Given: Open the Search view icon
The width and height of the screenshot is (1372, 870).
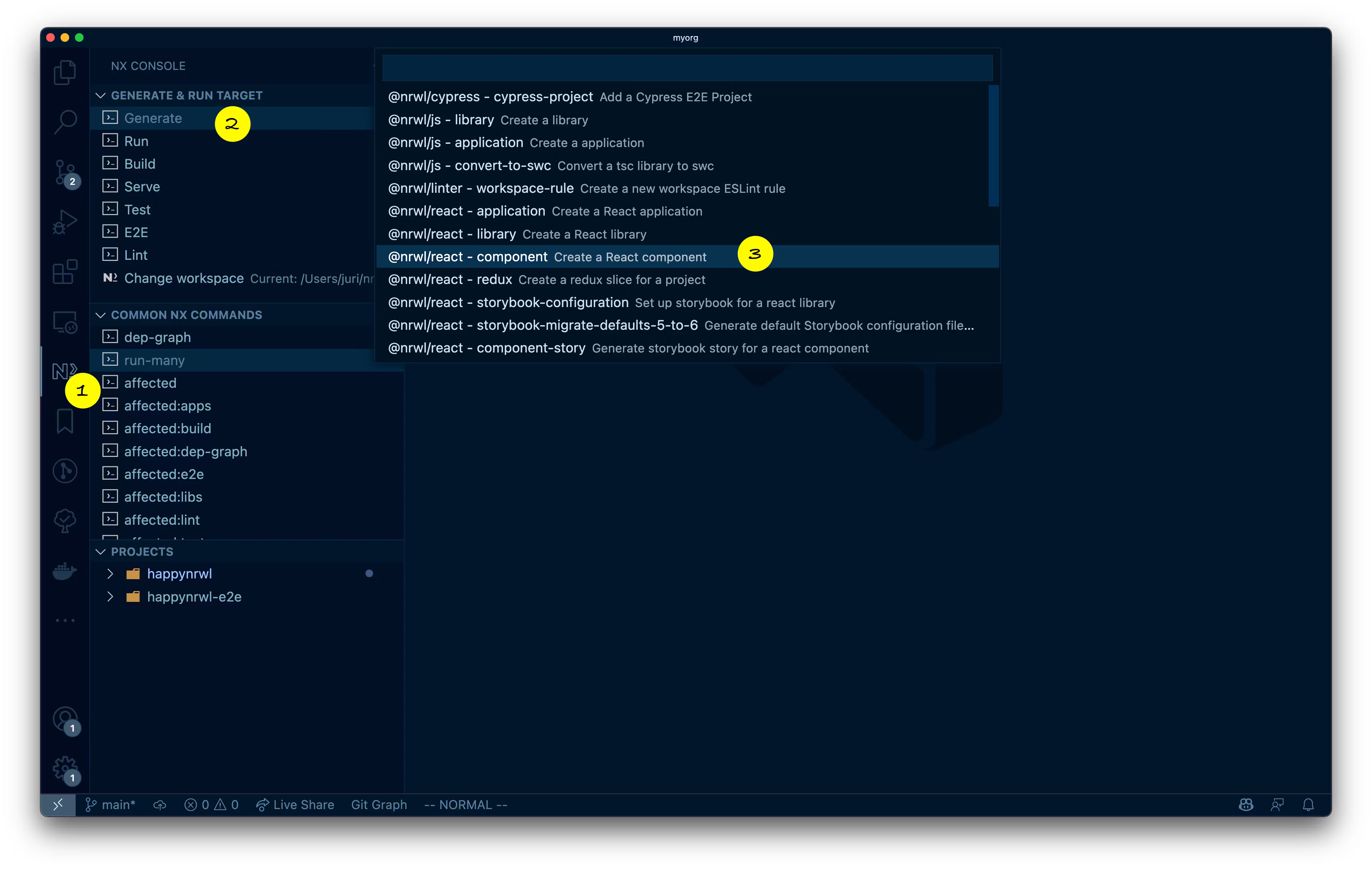Looking at the screenshot, I should coord(64,121).
